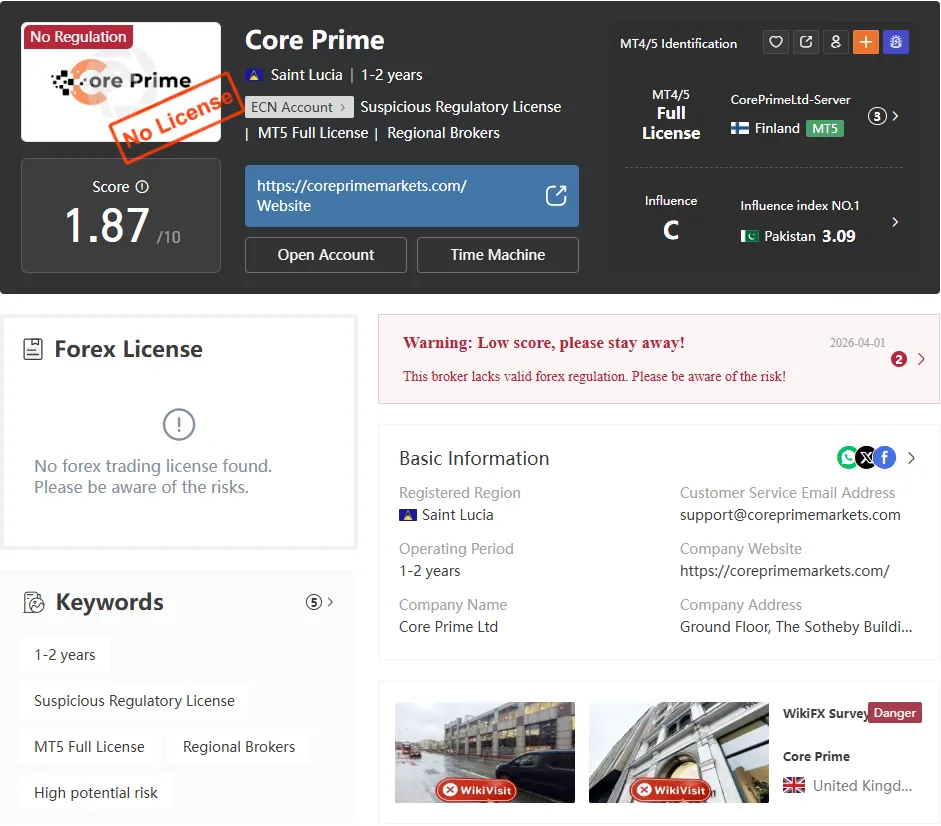This screenshot has width=941, height=826.
Task: Click the warning count badge 2
Action: click(x=898, y=359)
